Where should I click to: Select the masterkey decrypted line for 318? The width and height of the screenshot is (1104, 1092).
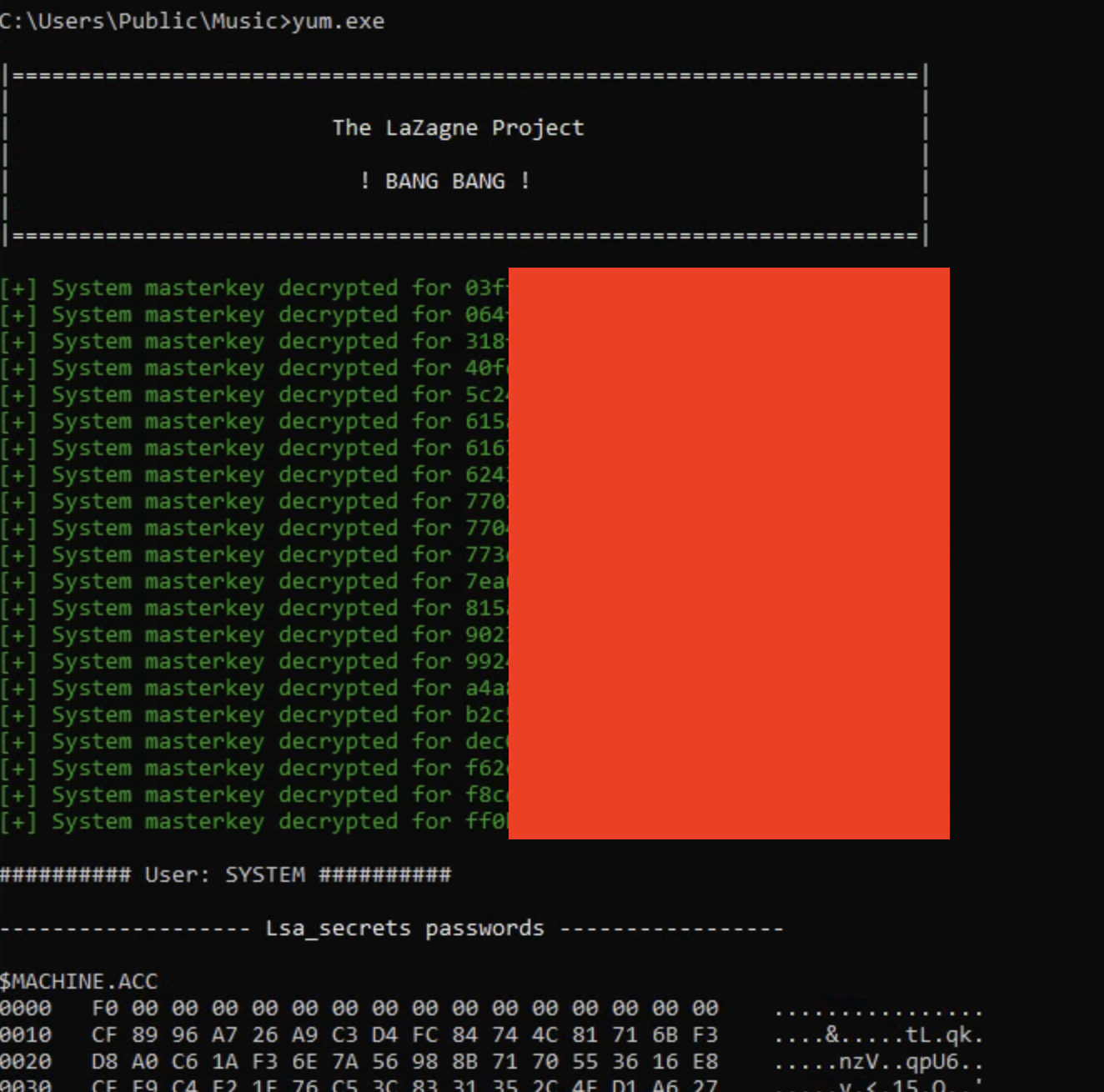[253, 341]
